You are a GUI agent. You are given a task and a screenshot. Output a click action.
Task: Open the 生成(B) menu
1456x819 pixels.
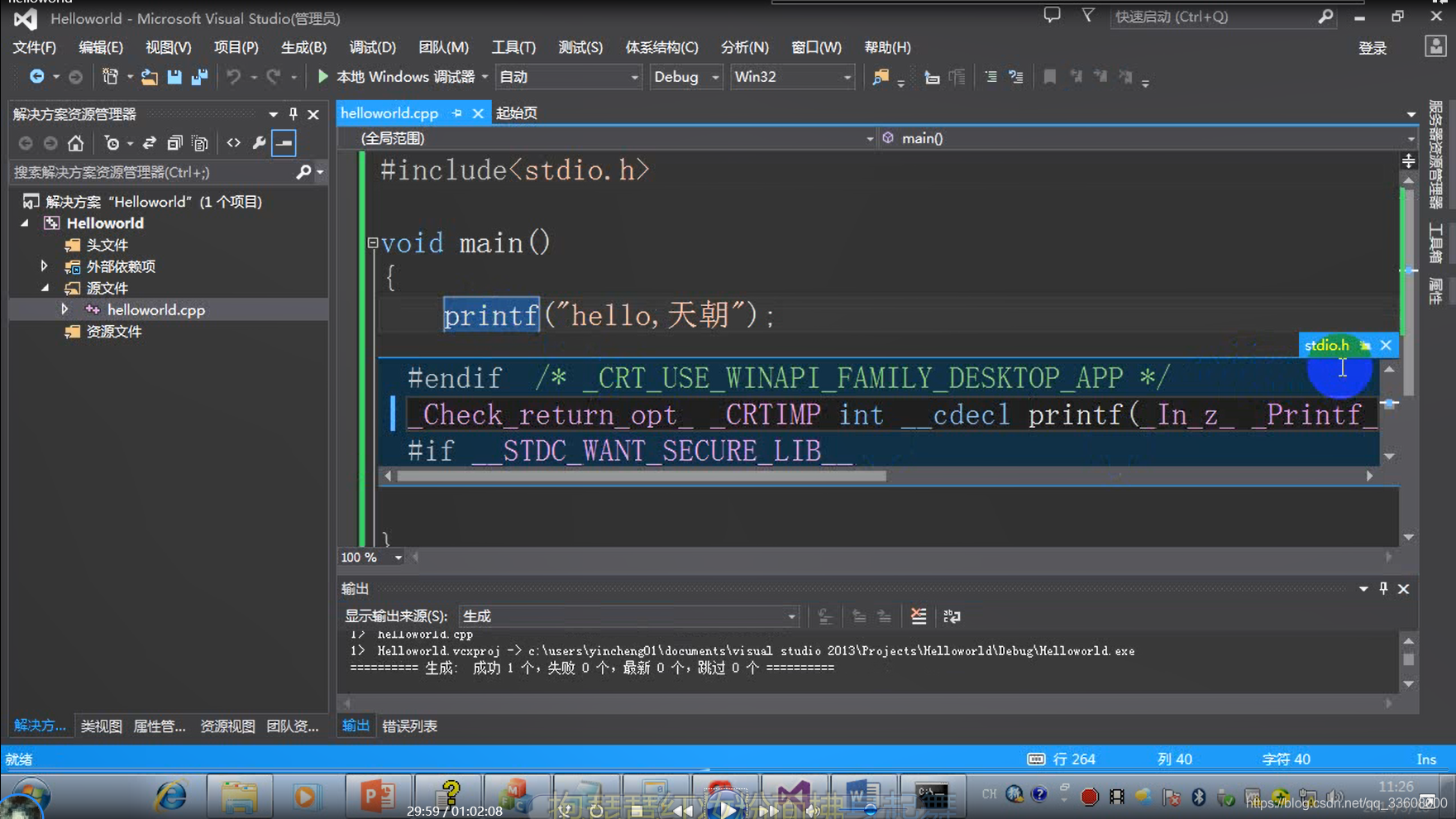[x=303, y=48]
